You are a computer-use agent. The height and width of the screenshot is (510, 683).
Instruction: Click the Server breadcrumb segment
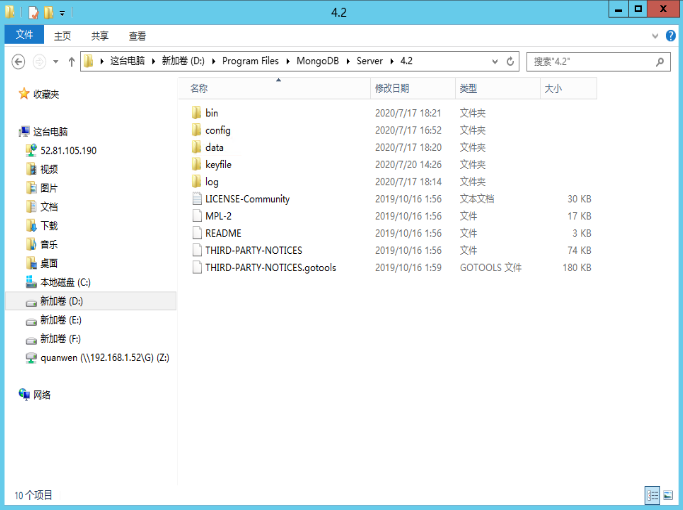(369, 61)
